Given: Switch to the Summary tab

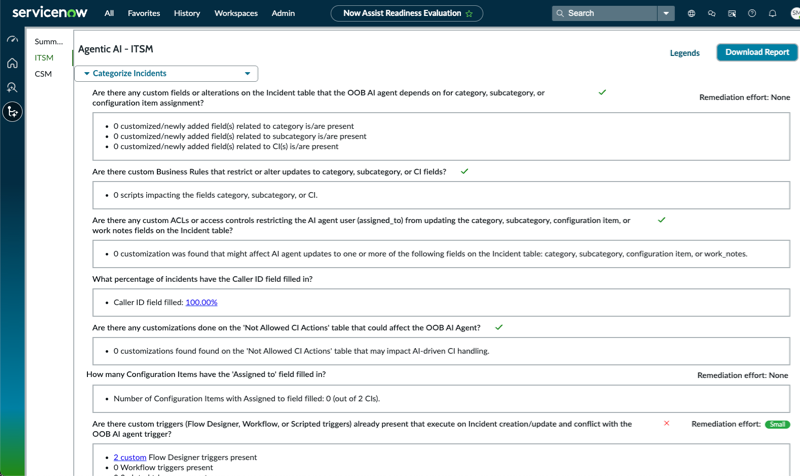Looking at the screenshot, I should point(48,41).
